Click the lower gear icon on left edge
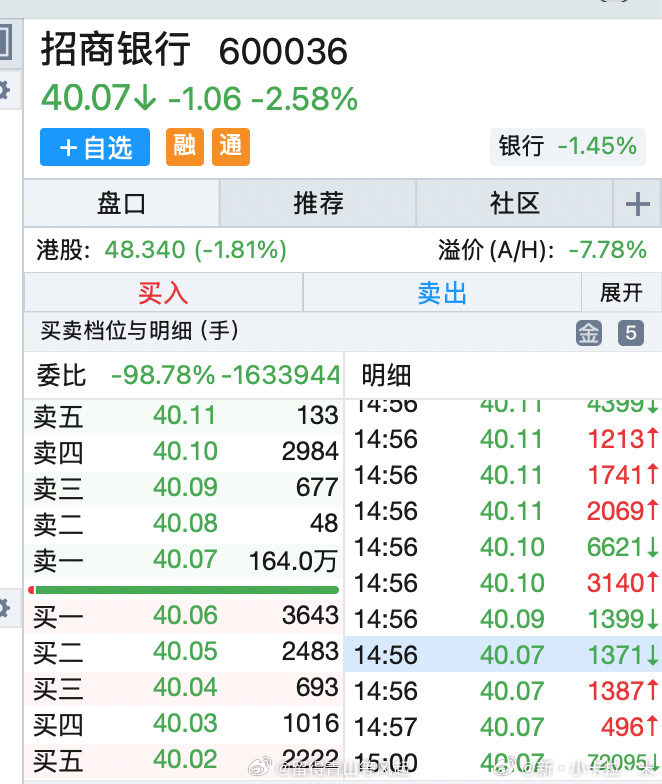This screenshot has height=784, width=662. (x=4, y=609)
